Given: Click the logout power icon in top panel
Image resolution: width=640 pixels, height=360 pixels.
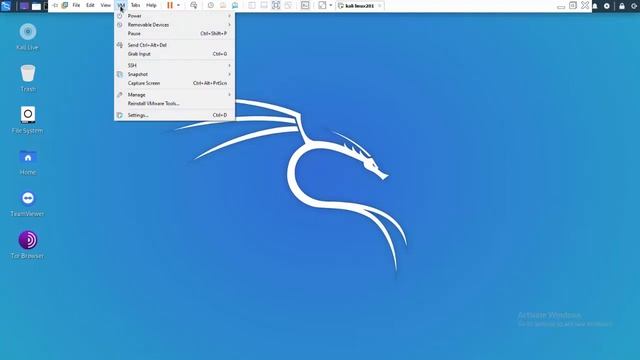Looking at the screenshot, I should tap(635, 6).
